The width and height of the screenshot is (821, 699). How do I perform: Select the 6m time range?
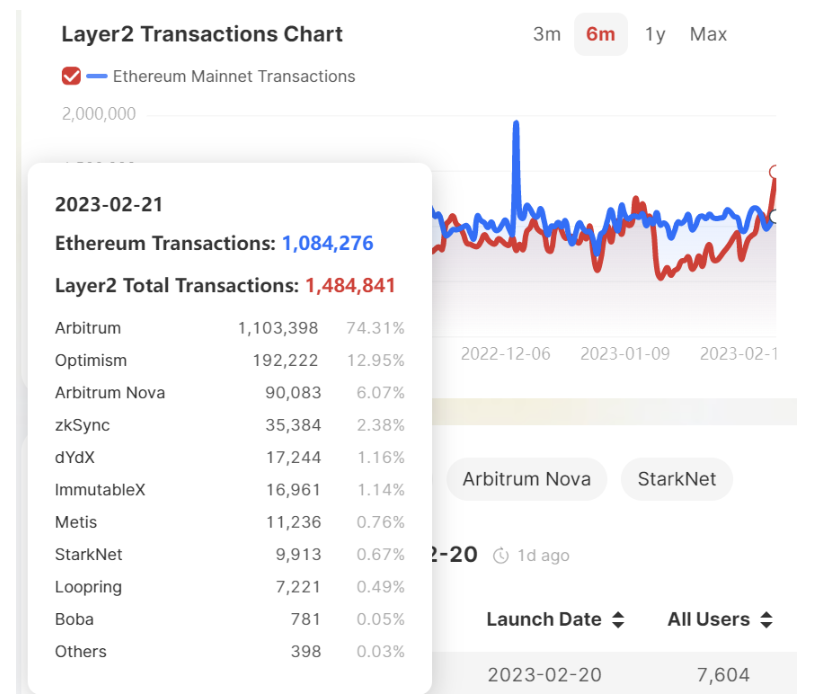(601, 35)
